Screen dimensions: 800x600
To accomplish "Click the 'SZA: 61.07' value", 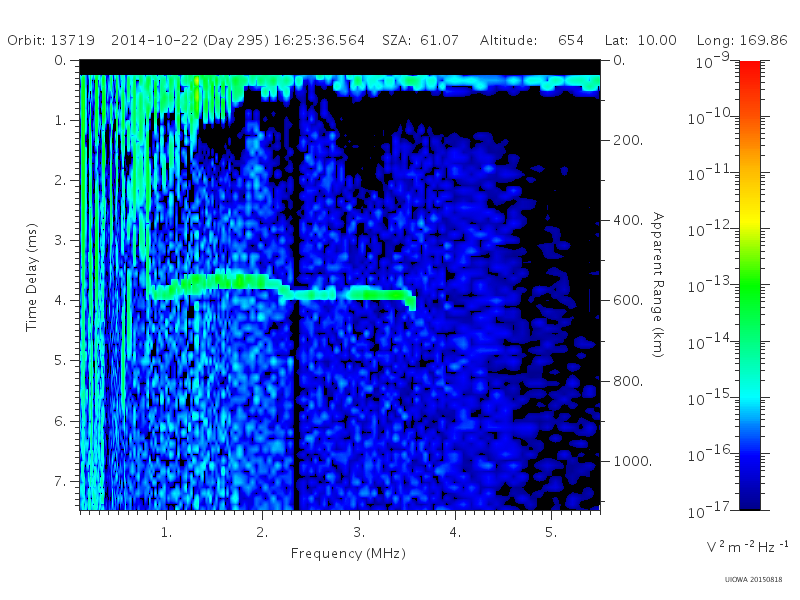I will pyautogui.click(x=420, y=40).
